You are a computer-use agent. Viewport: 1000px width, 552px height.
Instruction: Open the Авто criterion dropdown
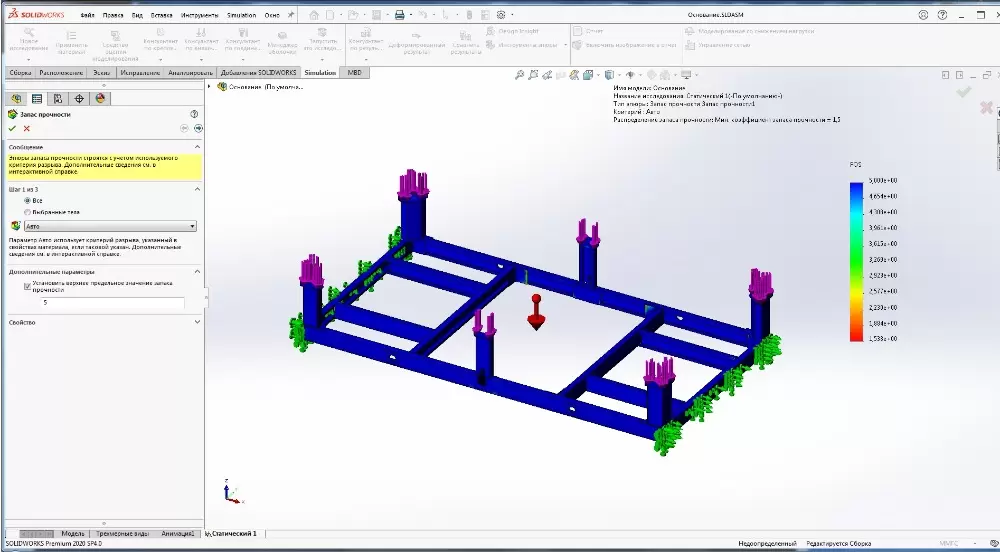(107, 226)
